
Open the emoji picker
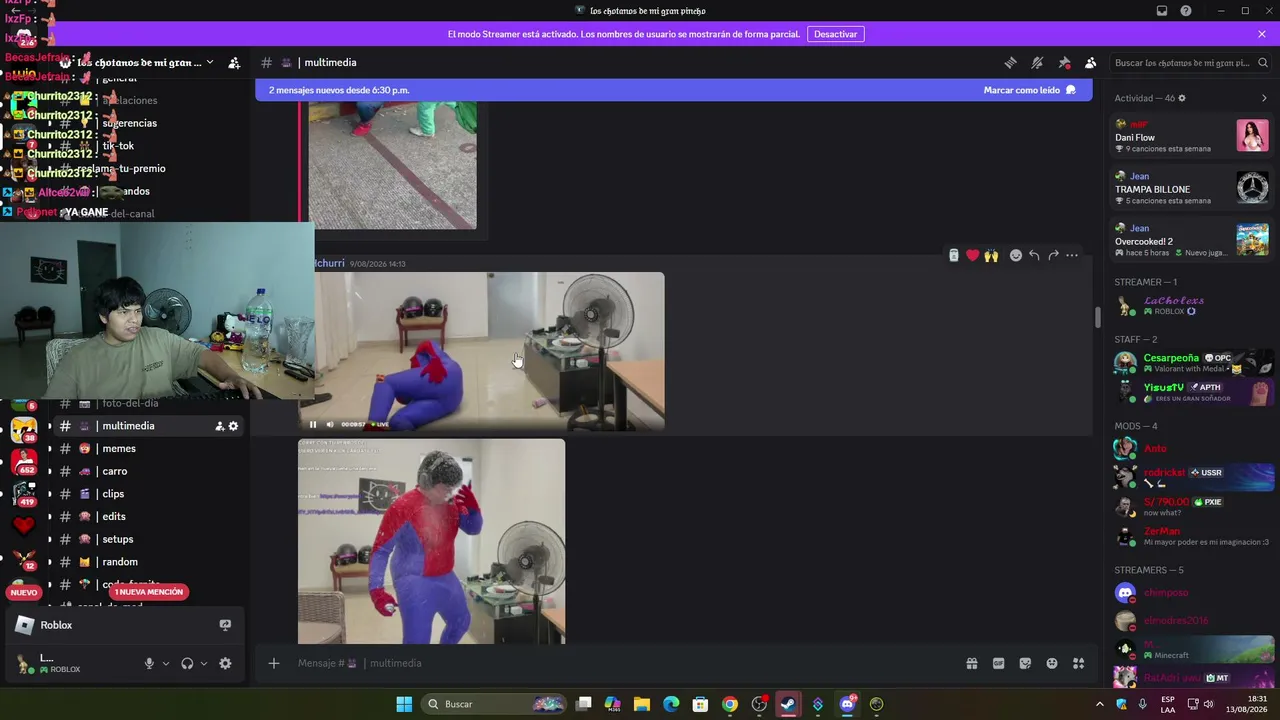click(x=1052, y=663)
